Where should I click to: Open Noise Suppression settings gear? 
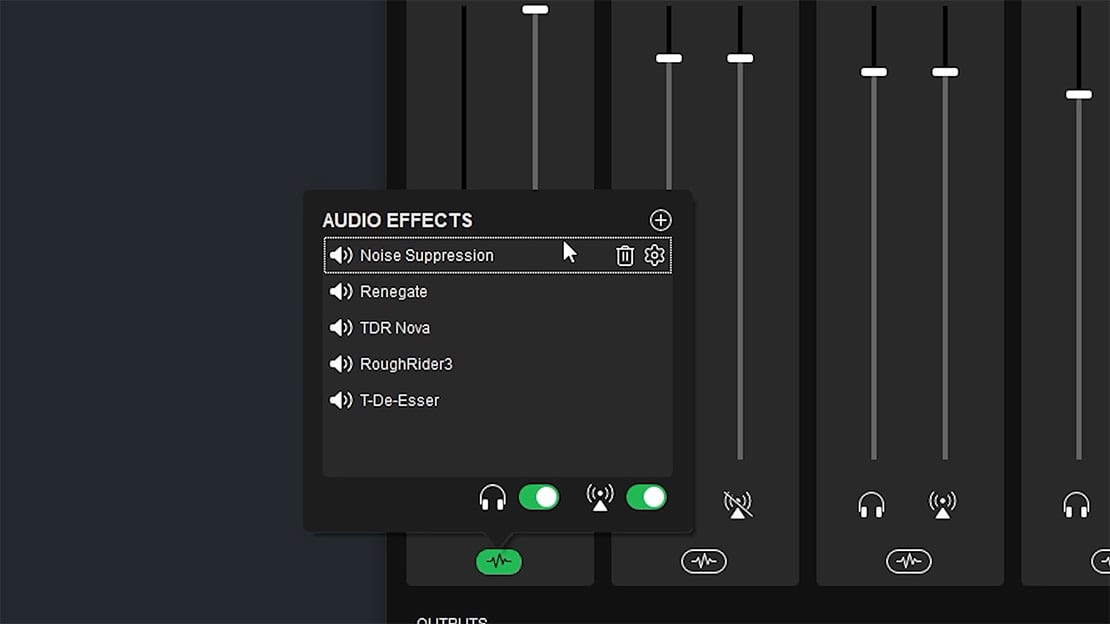654,255
